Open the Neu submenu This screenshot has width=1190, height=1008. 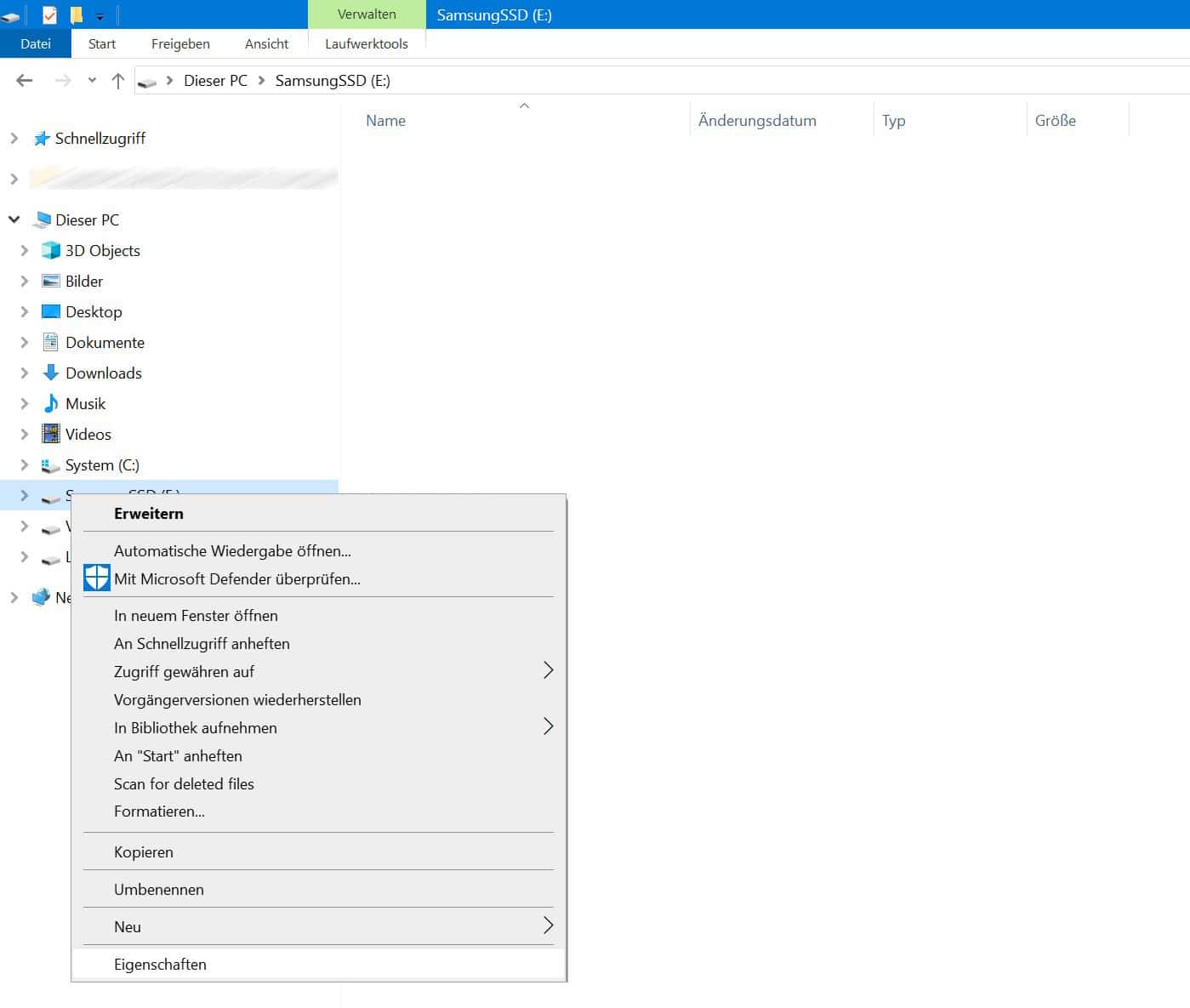[x=319, y=926]
